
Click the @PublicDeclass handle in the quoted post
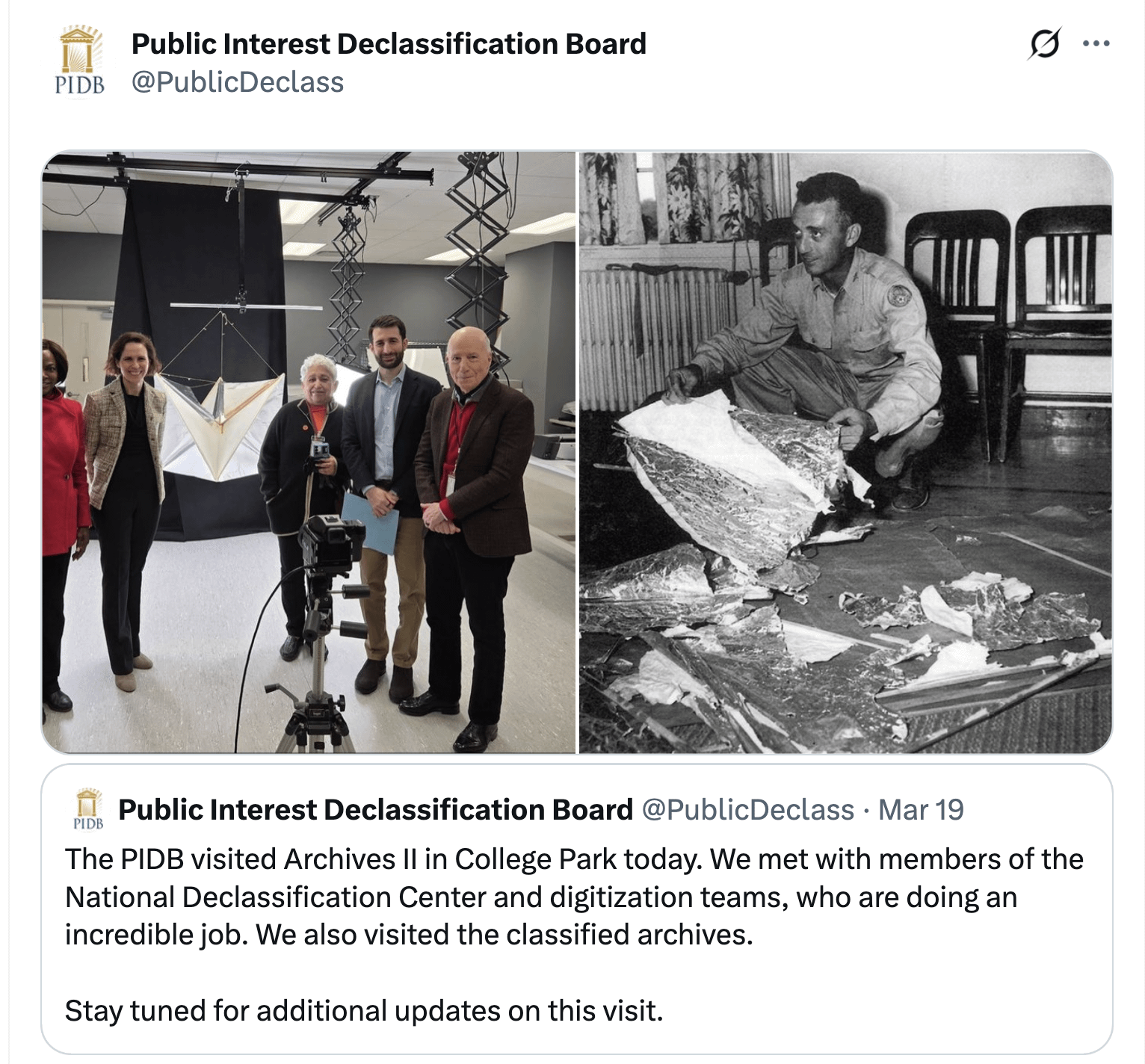point(747,810)
